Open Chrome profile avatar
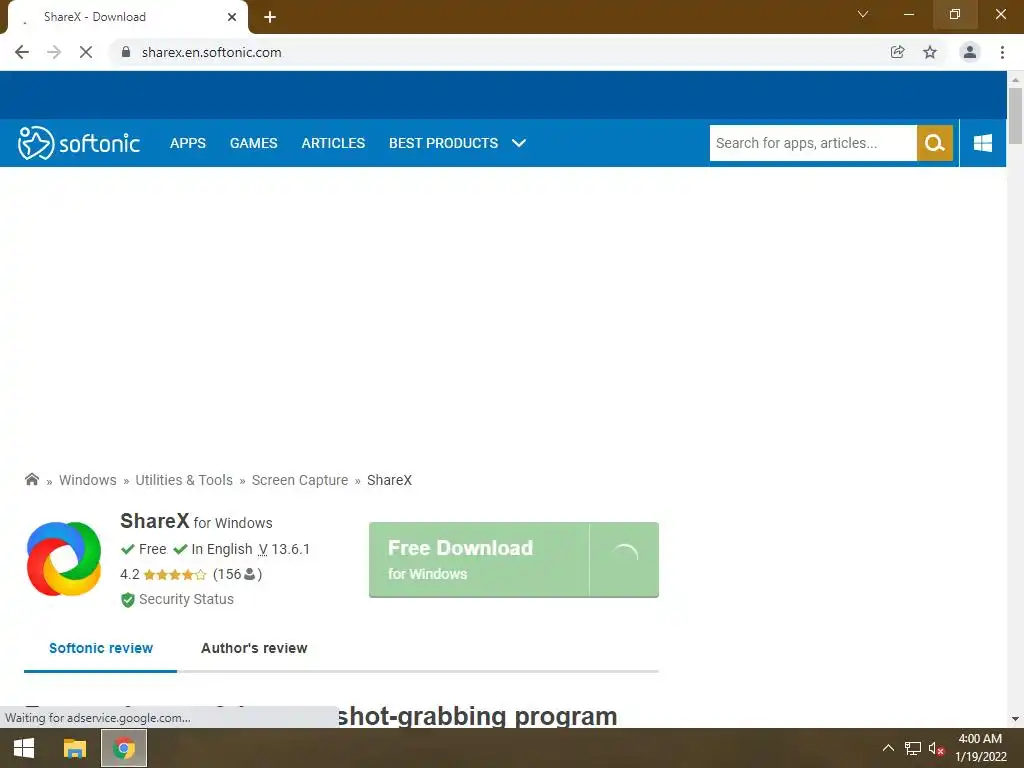 tap(970, 52)
